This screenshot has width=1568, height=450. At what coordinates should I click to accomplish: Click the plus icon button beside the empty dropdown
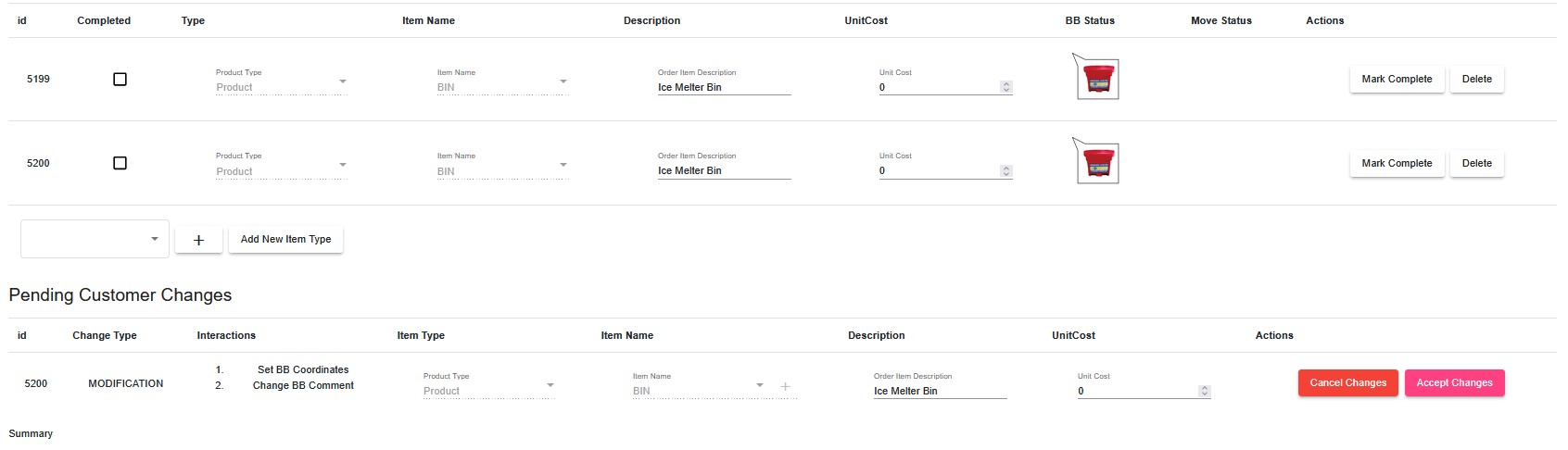(198, 240)
